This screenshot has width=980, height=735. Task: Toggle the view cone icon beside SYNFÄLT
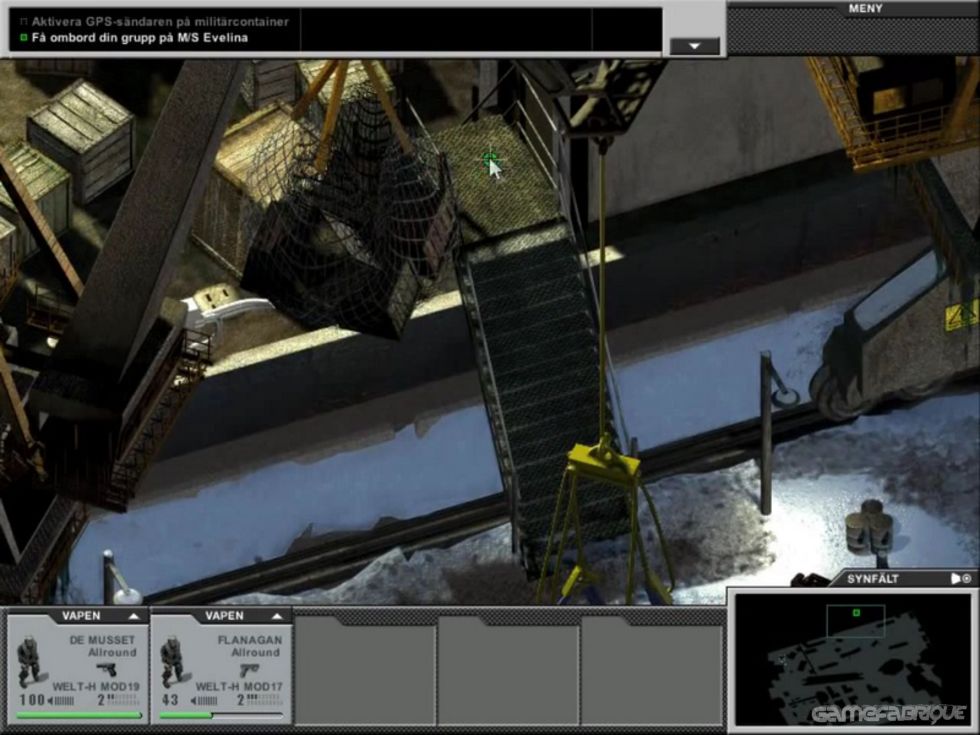click(x=955, y=579)
